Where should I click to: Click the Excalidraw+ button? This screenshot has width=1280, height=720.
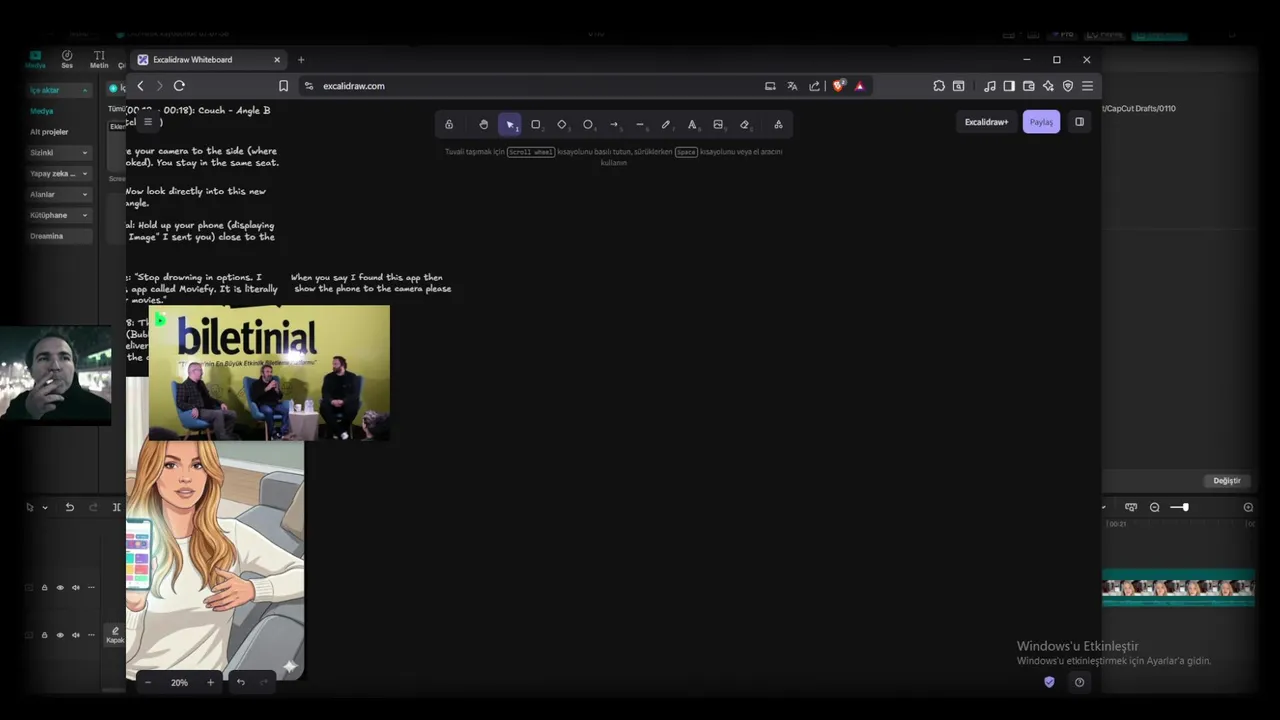point(986,122)
